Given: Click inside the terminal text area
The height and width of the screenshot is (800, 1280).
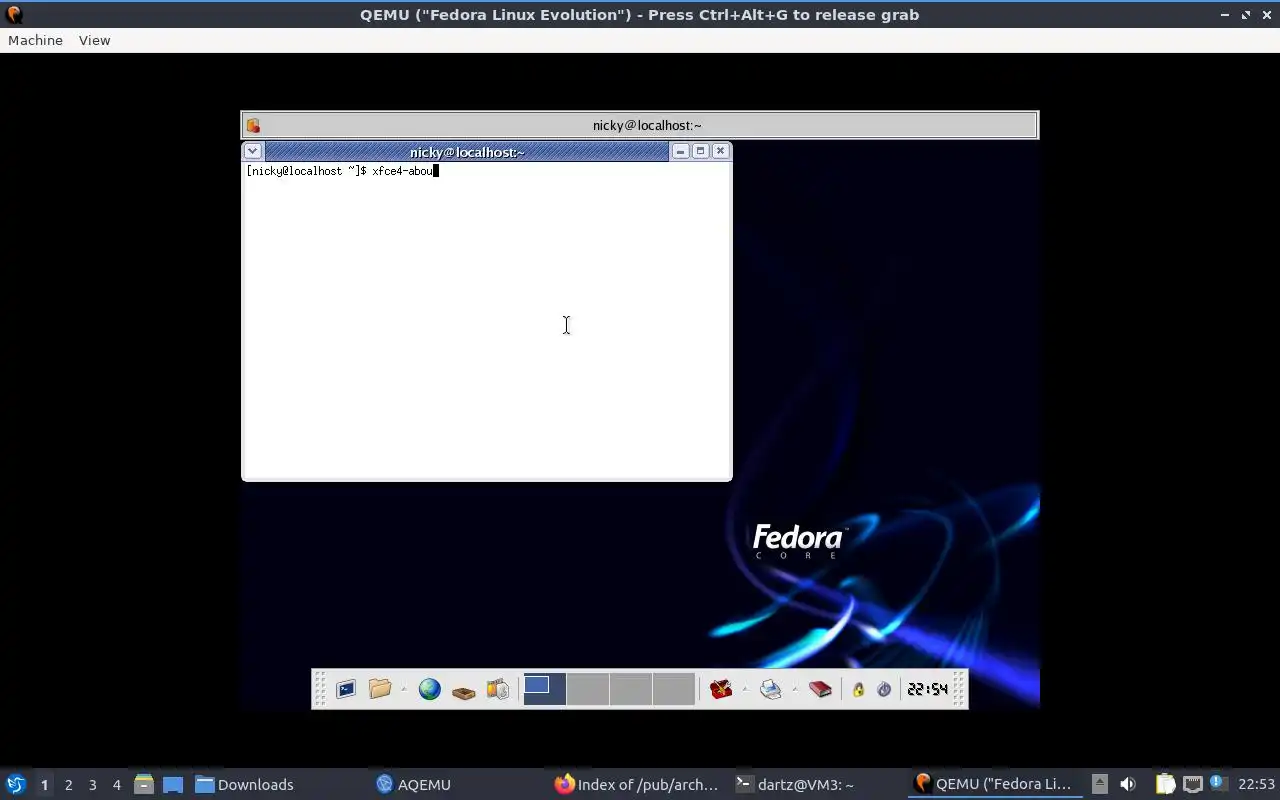Looking at the screenshot, I should 487,320.
